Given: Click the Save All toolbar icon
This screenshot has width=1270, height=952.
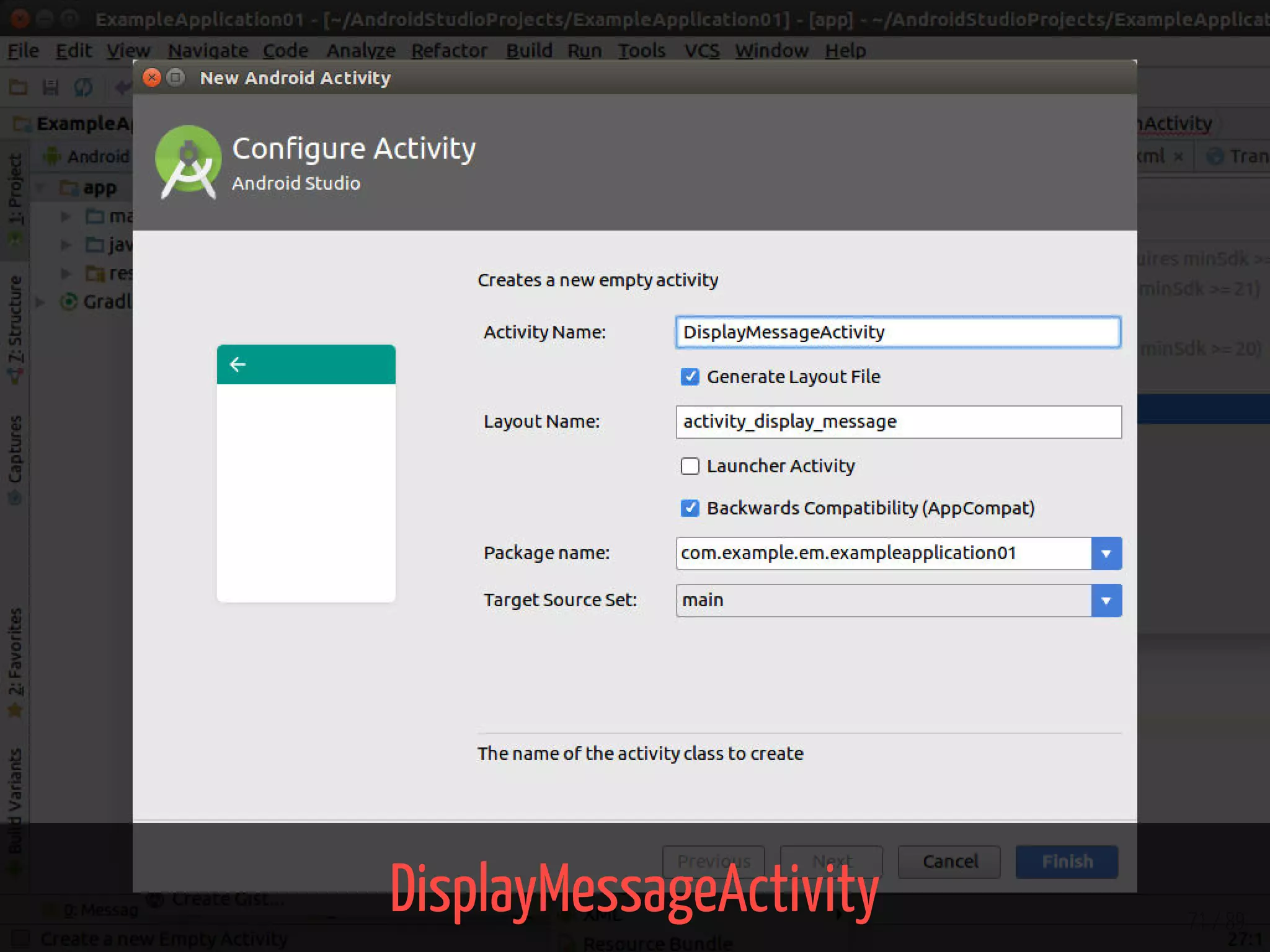Looking at the screenshot, I should pos(50,87).
